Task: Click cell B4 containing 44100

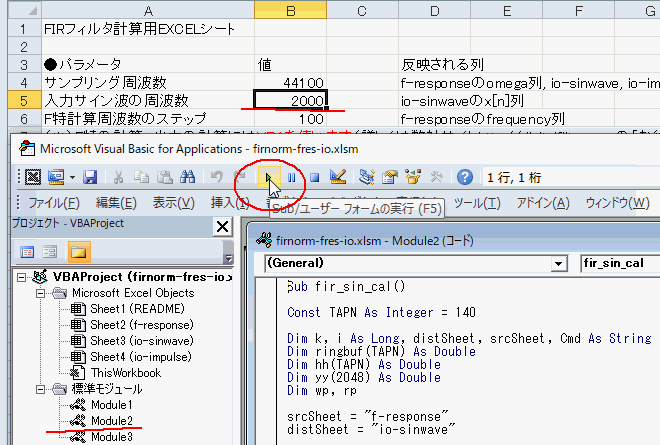Action: pos(290,83)
